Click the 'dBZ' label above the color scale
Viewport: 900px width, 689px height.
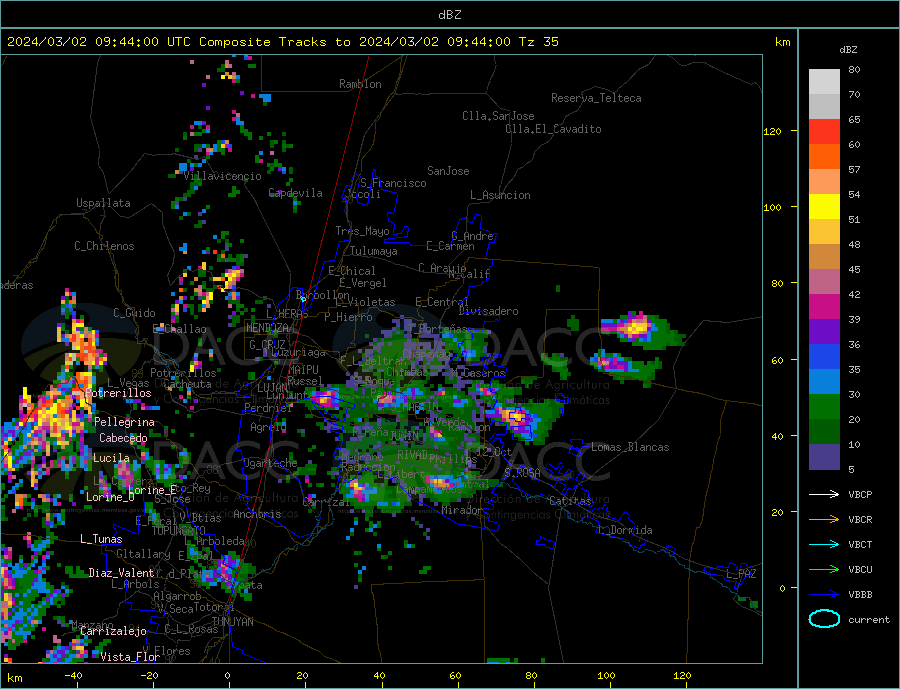[x=848, y=50]
